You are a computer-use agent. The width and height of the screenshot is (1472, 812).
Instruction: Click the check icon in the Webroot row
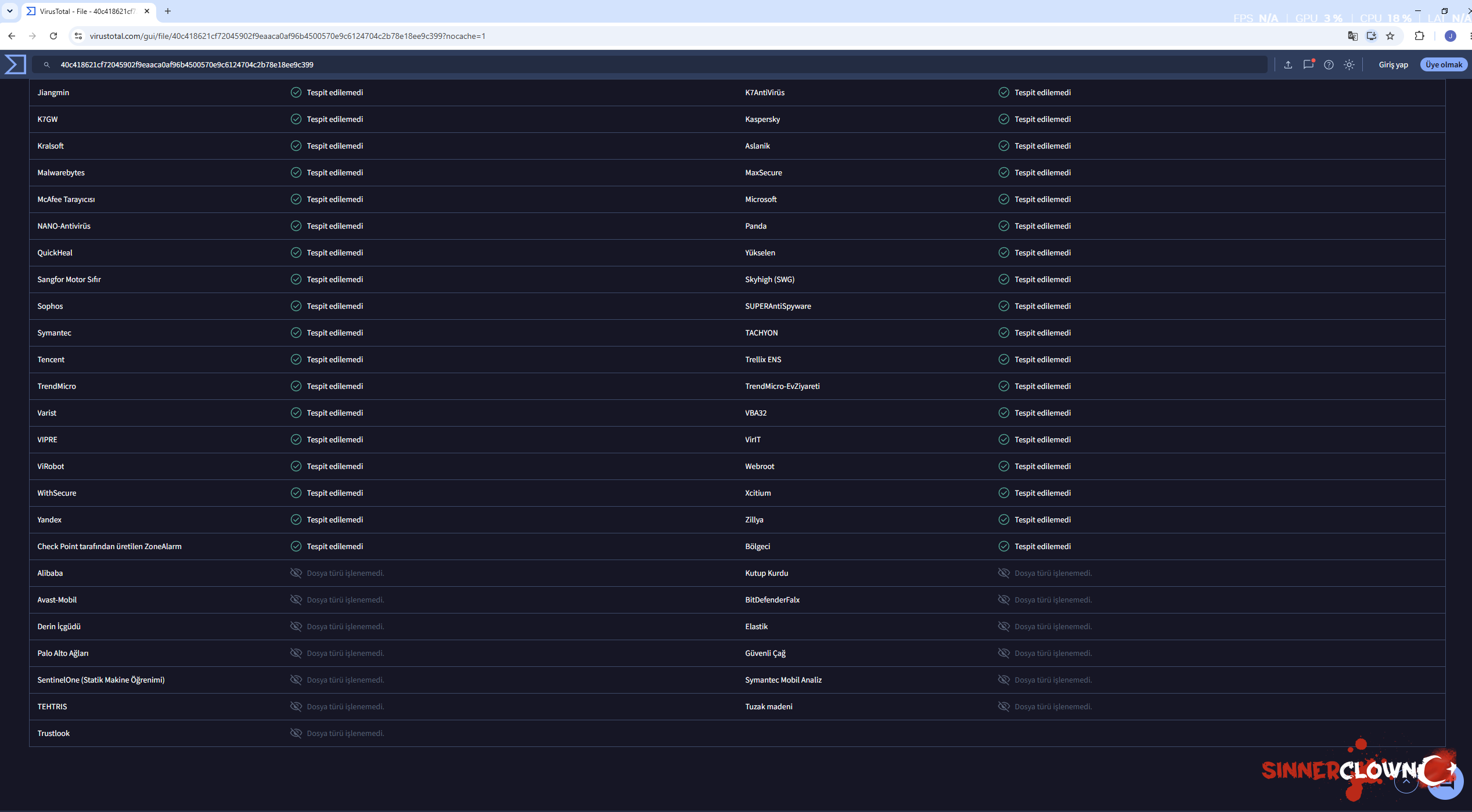(1003, 466)
